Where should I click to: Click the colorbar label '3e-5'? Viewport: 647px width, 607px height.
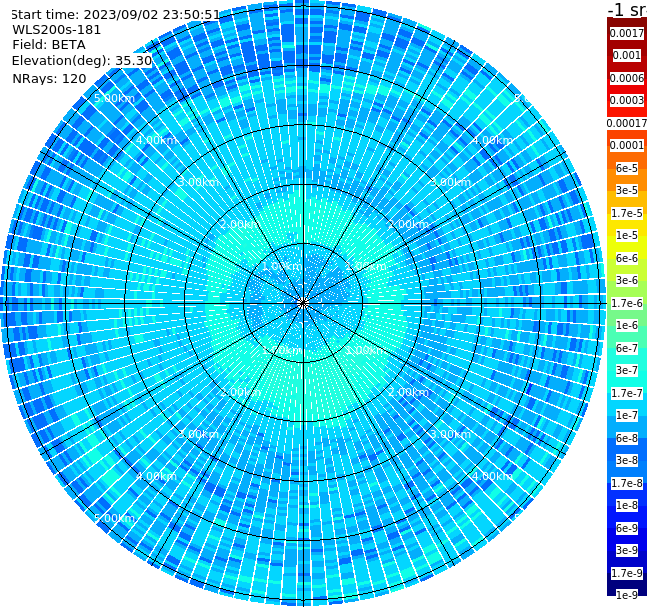click(627, 190)
